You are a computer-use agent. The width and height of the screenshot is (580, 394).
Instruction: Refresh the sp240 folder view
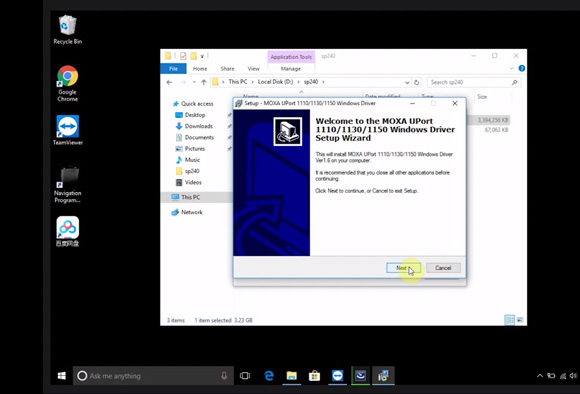click(x=417, y=82)
